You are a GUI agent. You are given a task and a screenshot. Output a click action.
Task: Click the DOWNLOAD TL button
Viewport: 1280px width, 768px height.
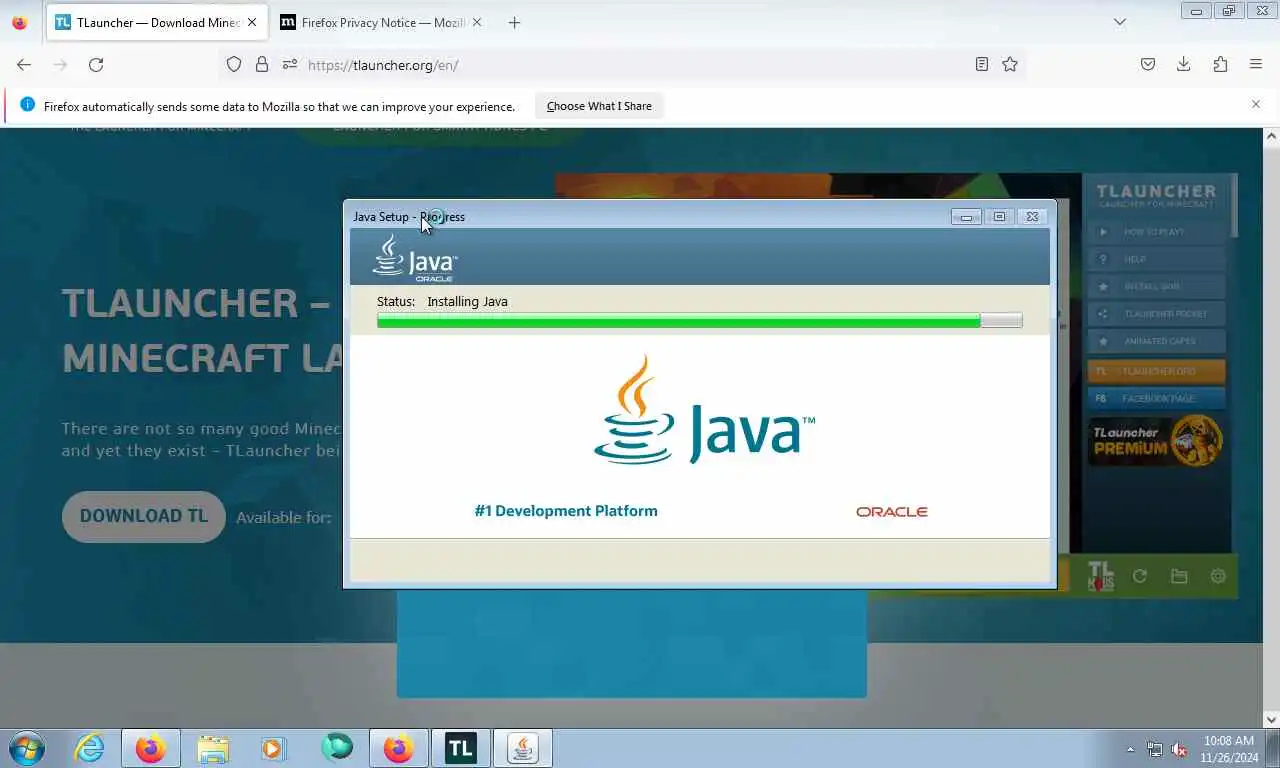[144, 516]
